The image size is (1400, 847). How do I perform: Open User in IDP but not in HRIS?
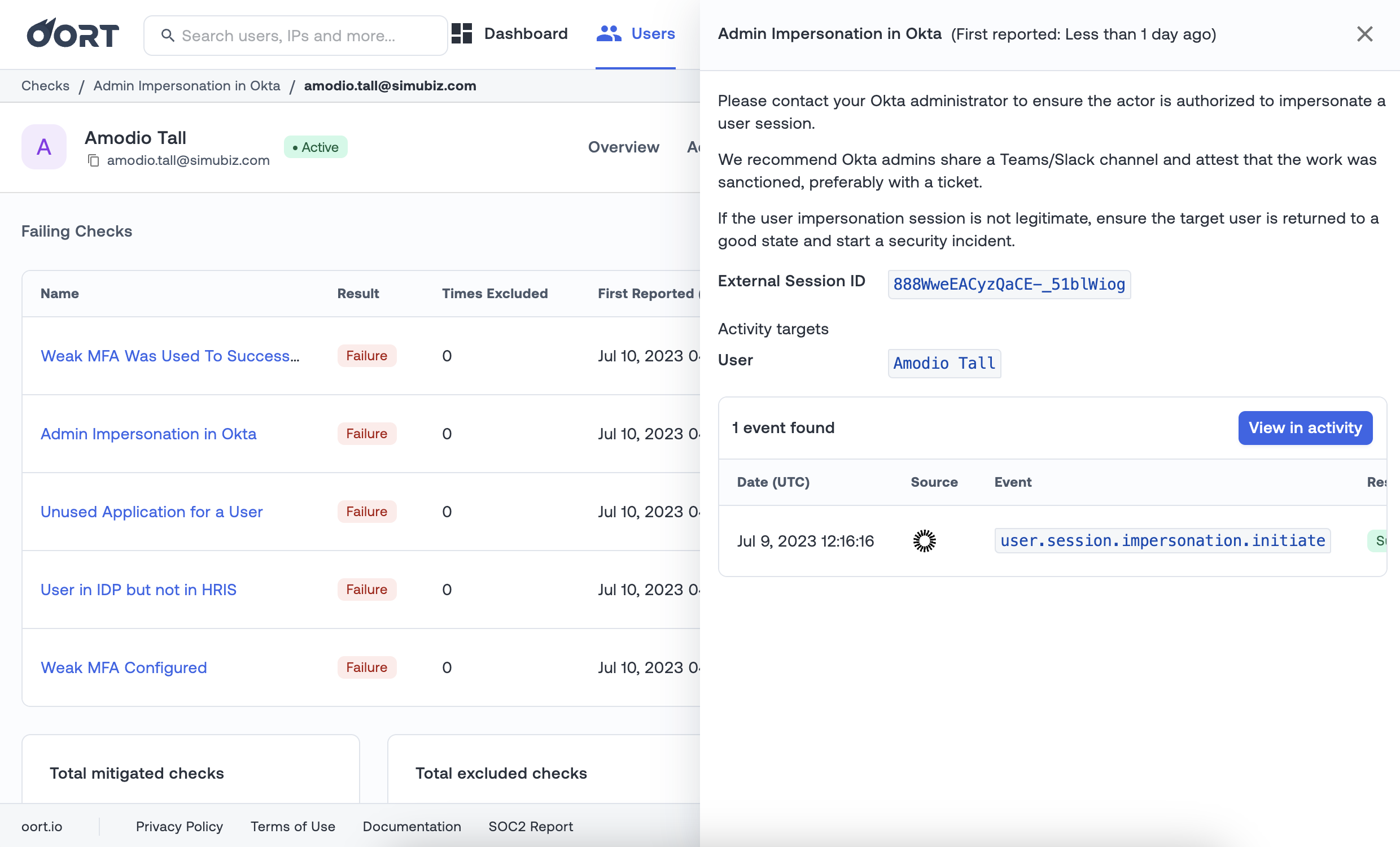[139, 590]
